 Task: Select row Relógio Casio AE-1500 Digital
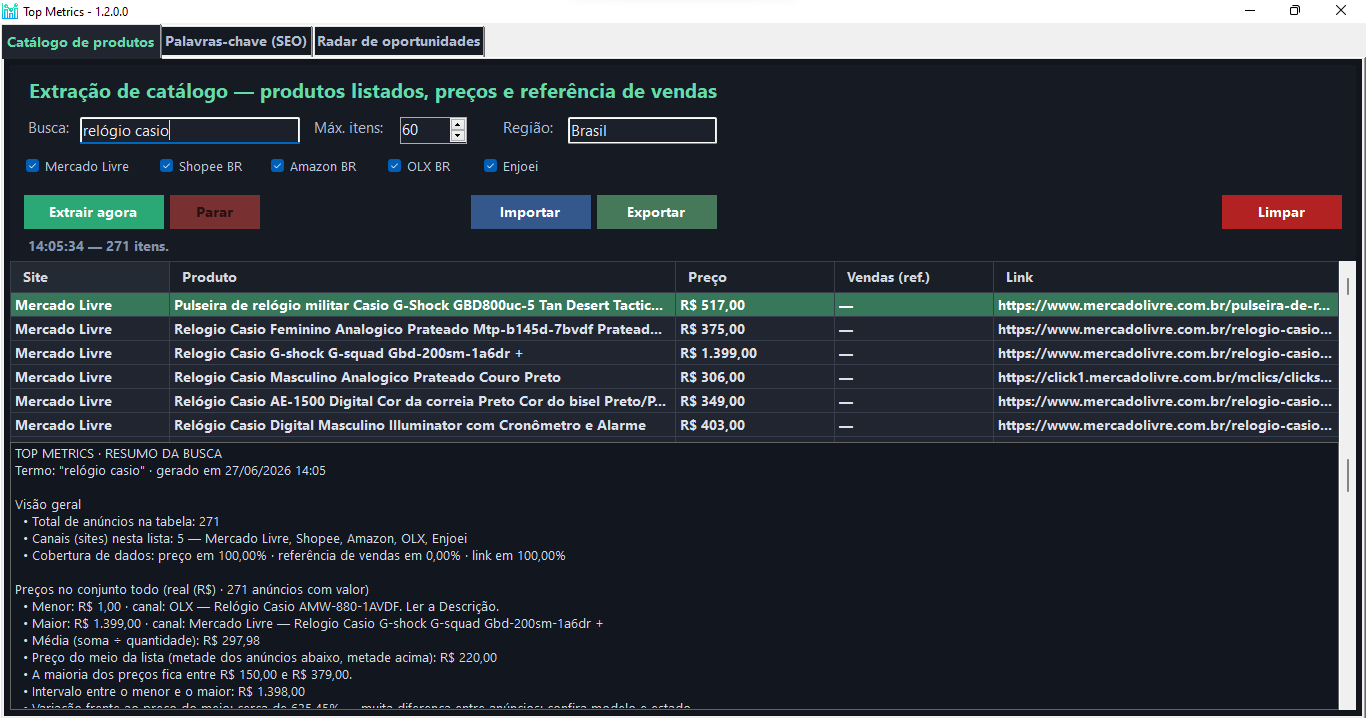pos(674,401)
